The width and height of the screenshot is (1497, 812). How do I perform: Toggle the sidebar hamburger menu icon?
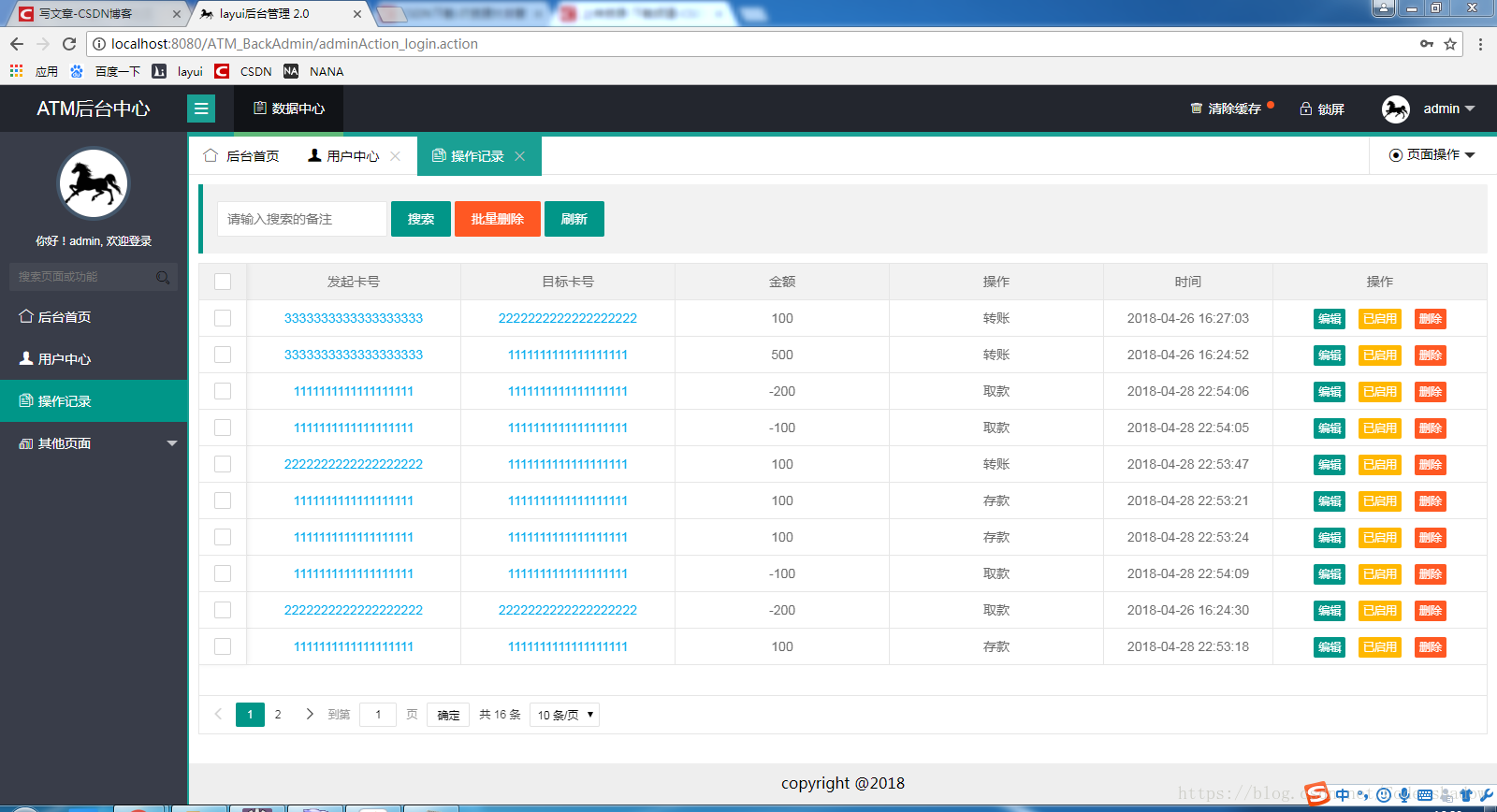point(201,109)
